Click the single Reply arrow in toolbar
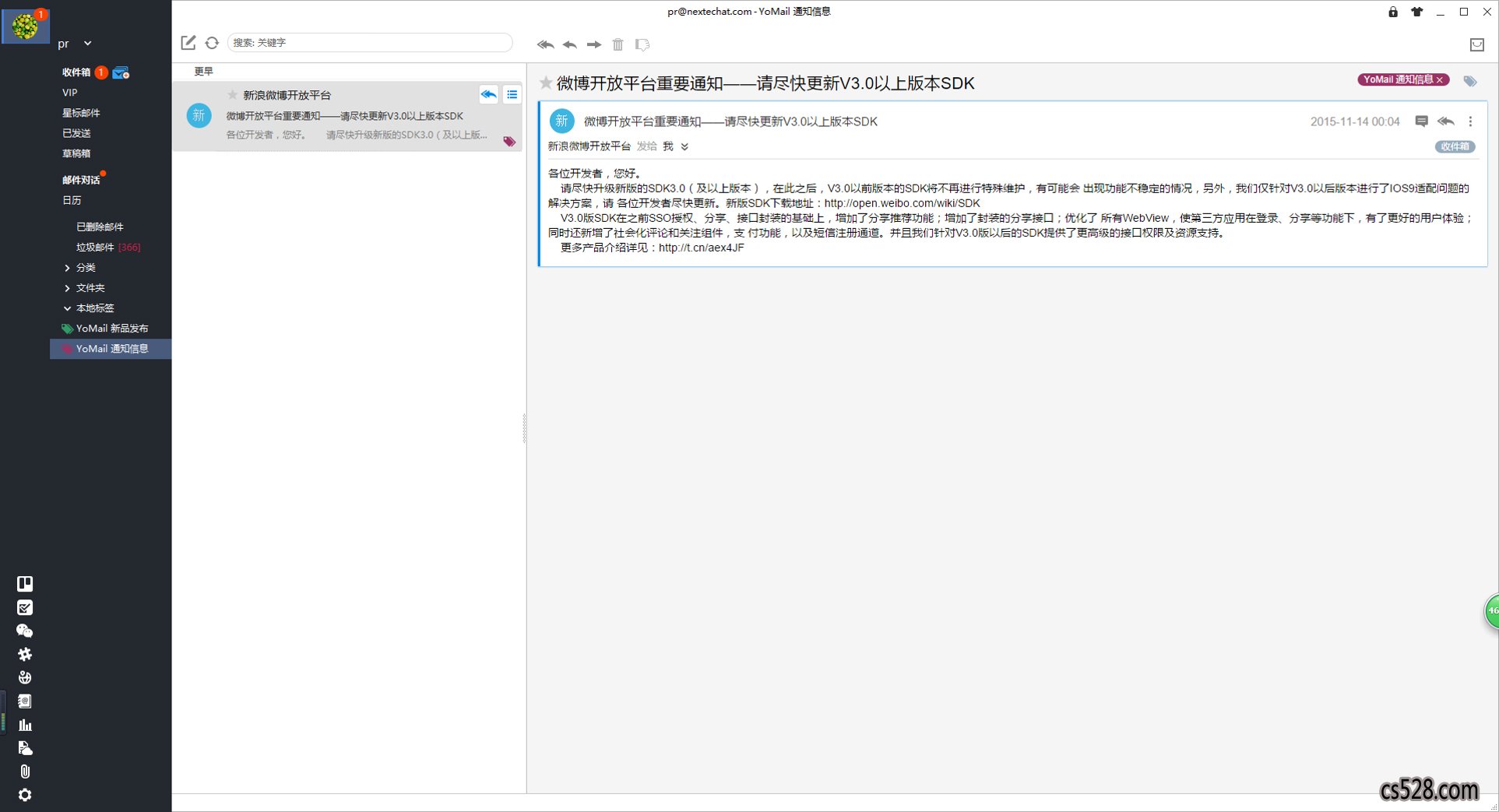This screenshot has width=1499, height=812. (570, 44)
